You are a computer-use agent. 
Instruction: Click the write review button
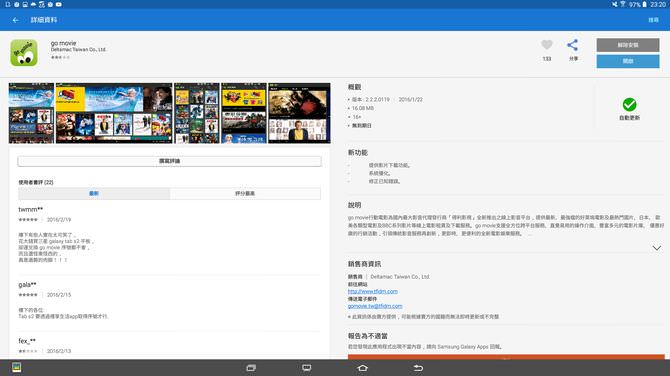pyautogui.click(x=170, y=161)
